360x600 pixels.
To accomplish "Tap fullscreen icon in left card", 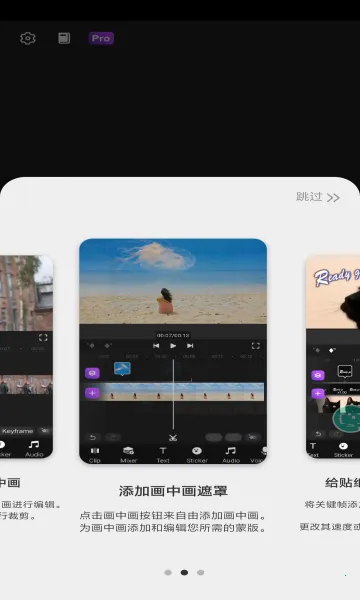I will coord(43,338).
